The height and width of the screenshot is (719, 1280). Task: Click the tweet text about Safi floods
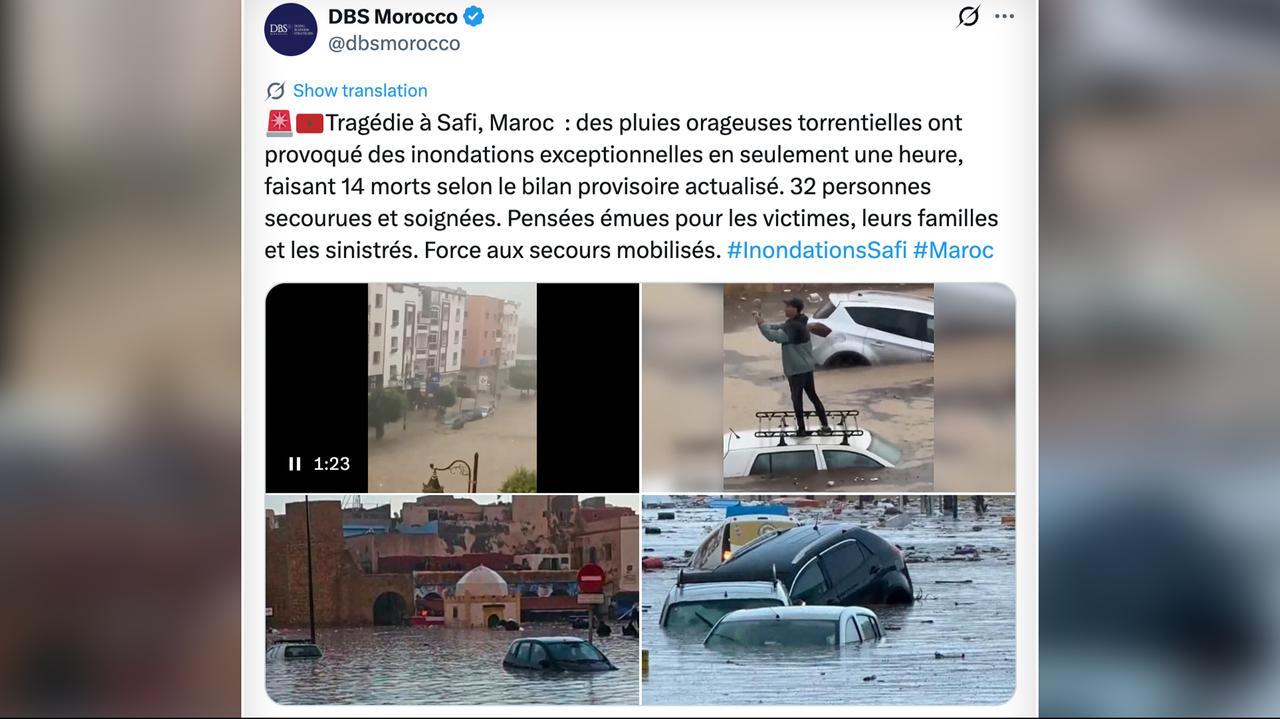point(632,187)
